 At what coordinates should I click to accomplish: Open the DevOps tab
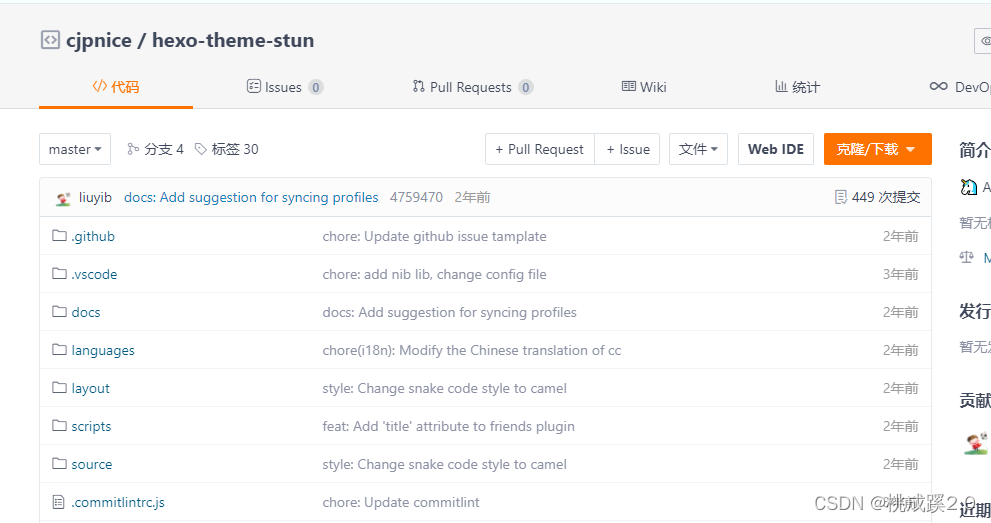(x=960, y=87)
